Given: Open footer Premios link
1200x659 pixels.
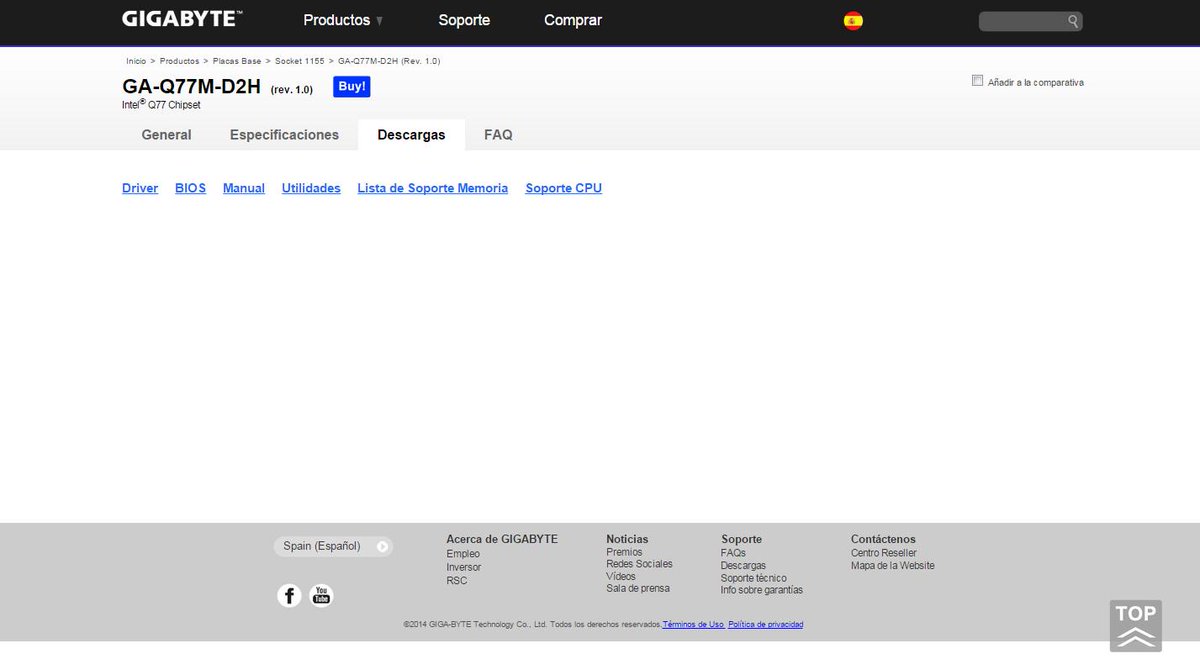Looking at the screenshot, I should point(624,552).
